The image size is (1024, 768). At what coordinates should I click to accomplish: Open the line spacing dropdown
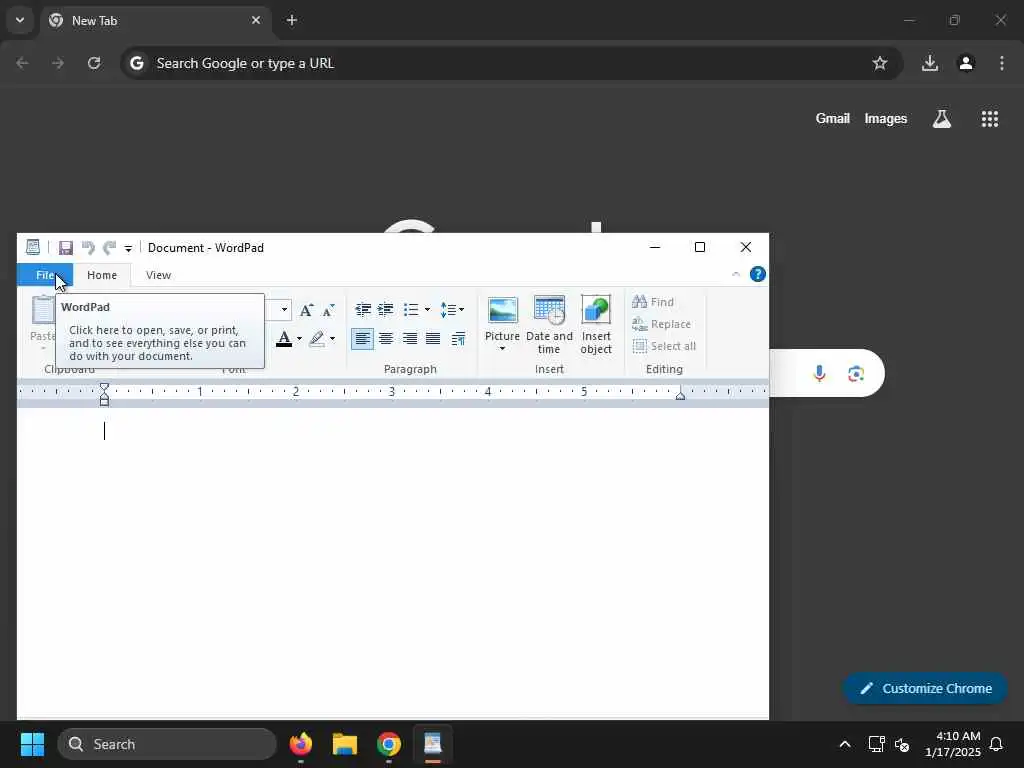coord(452,310)
